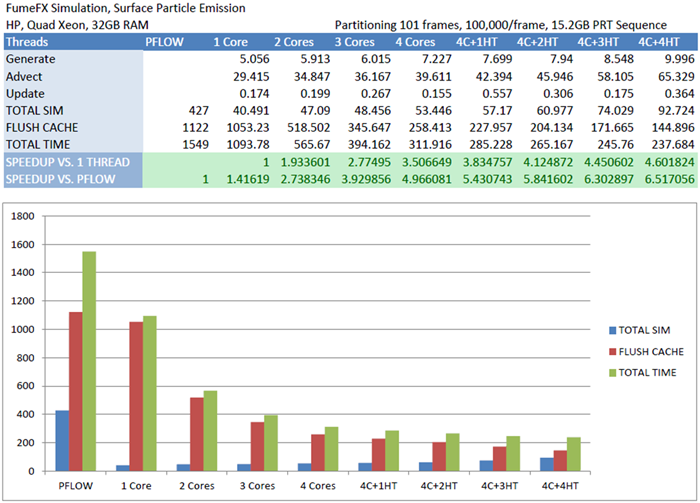The image size is (700, 503).
Task: Click the red PFLOW flush cache bar
Action: pos(75,391)
